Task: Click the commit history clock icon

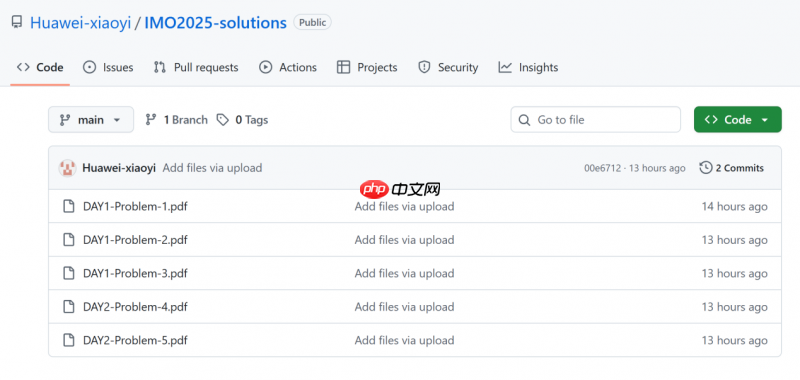Action: tap(706, 168)
